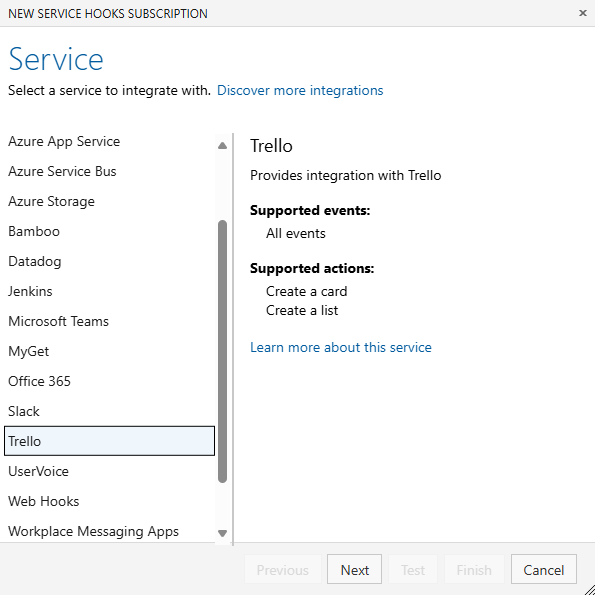The height and width of the screenshot is (595, 595).
Task: Select Workplace Messaging Apps service
Action: click(109, 531)
